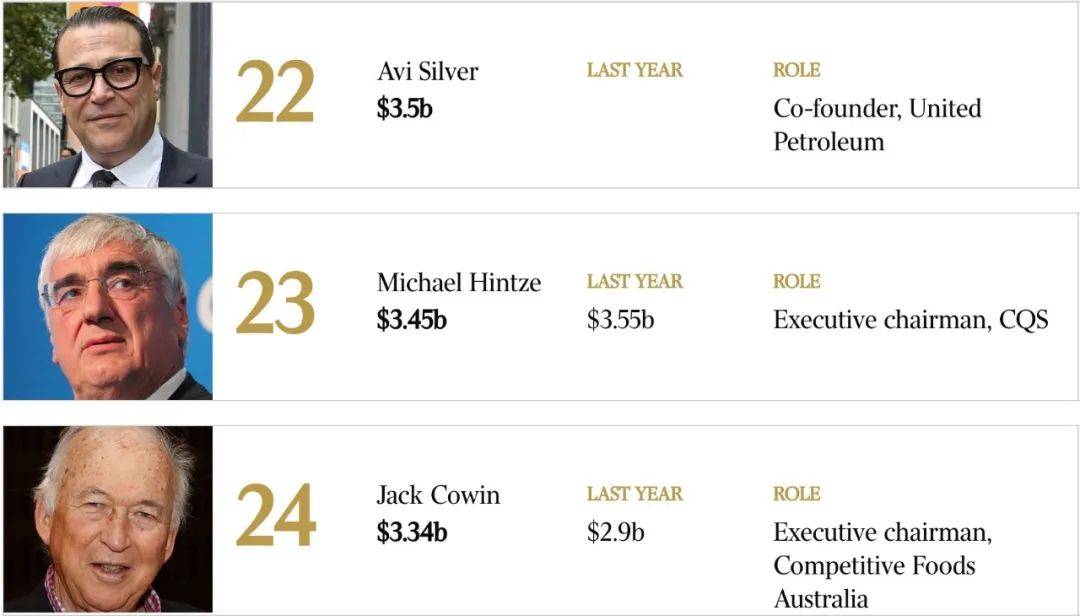Click the Last Year value $2.9b

pos(616,533)
